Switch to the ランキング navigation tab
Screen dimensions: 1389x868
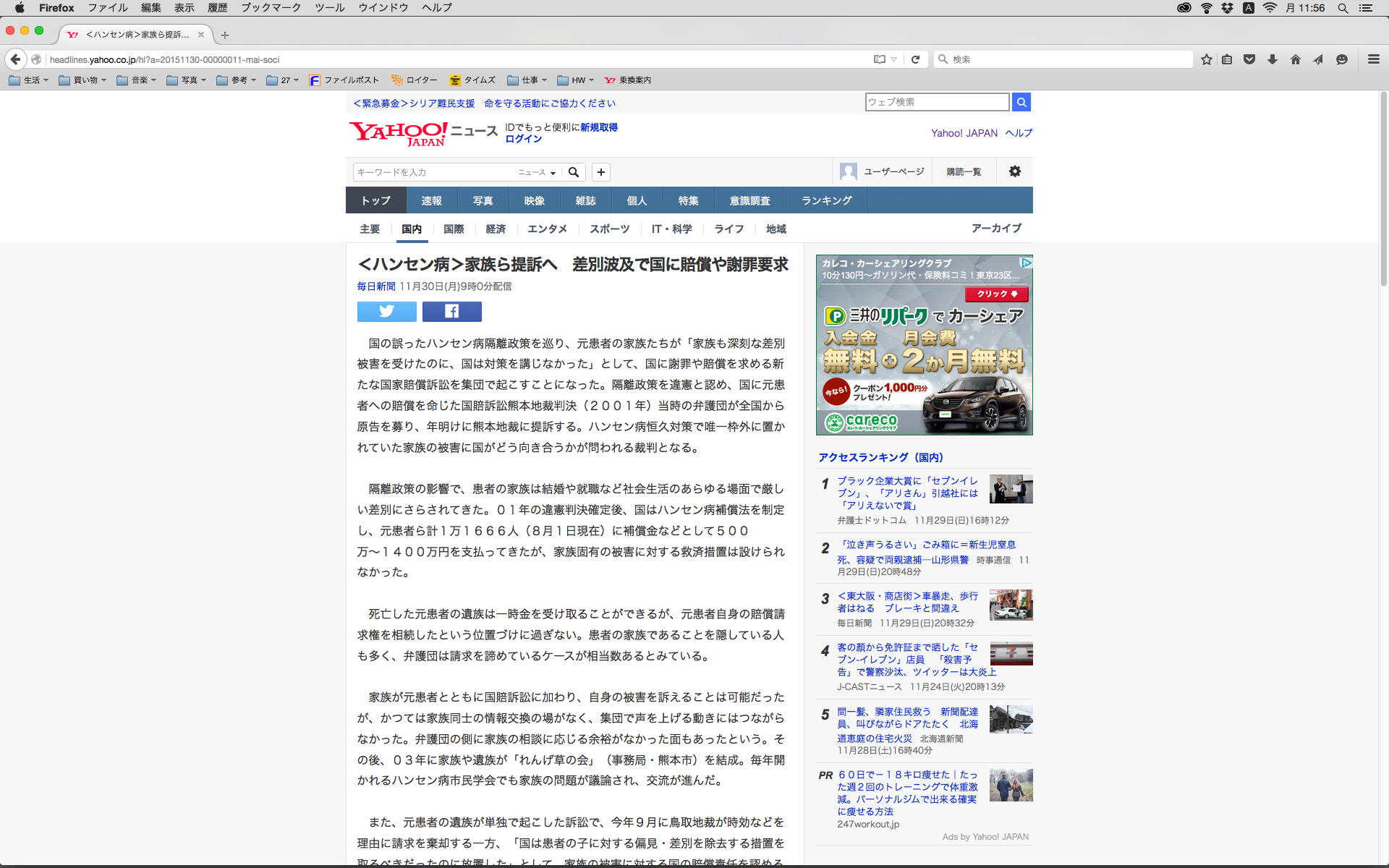click(x=826, y=200)
